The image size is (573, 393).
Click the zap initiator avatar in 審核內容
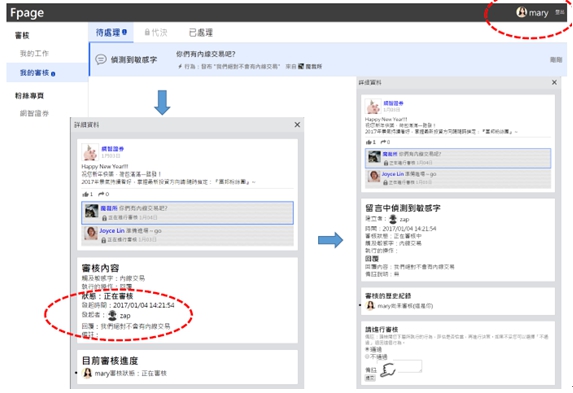tap(113, 315)
